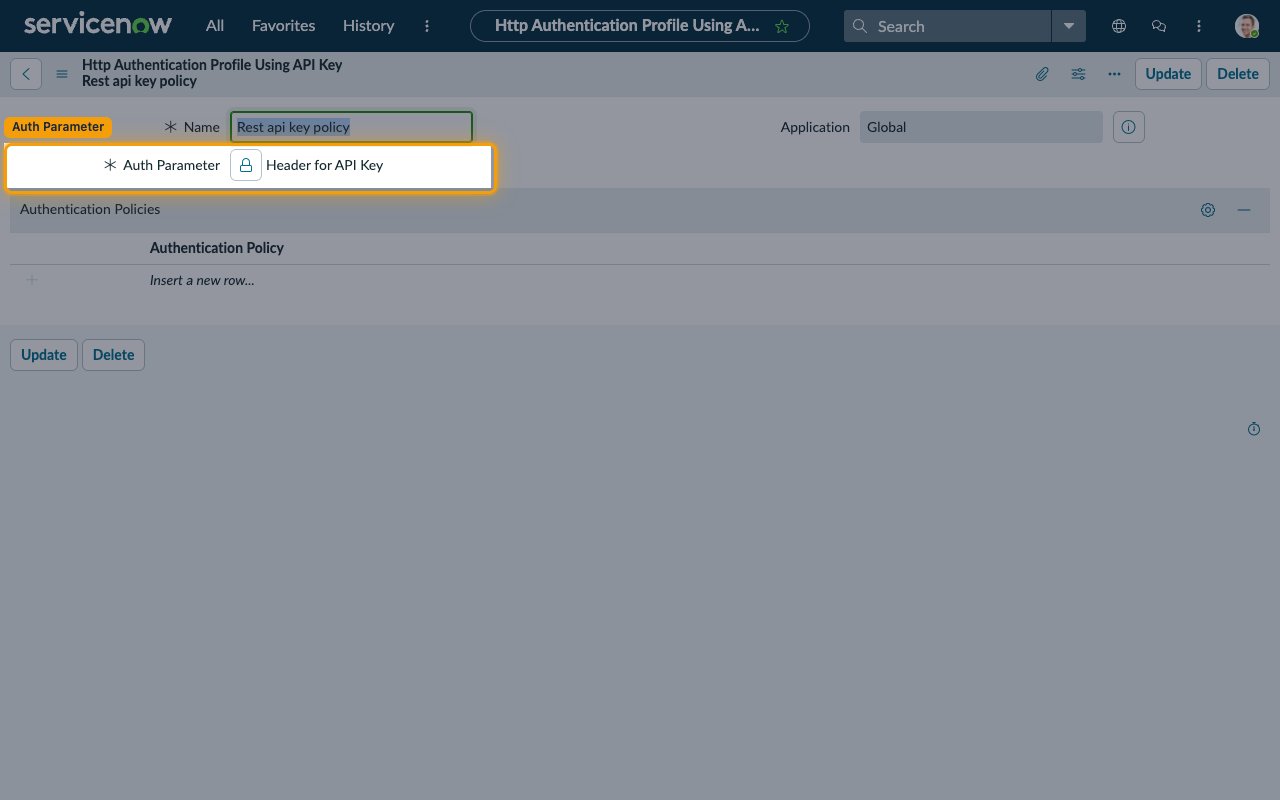Open the chat conversations icon
Viewport: 1280px width, 800px height.
pos(1159,26)
